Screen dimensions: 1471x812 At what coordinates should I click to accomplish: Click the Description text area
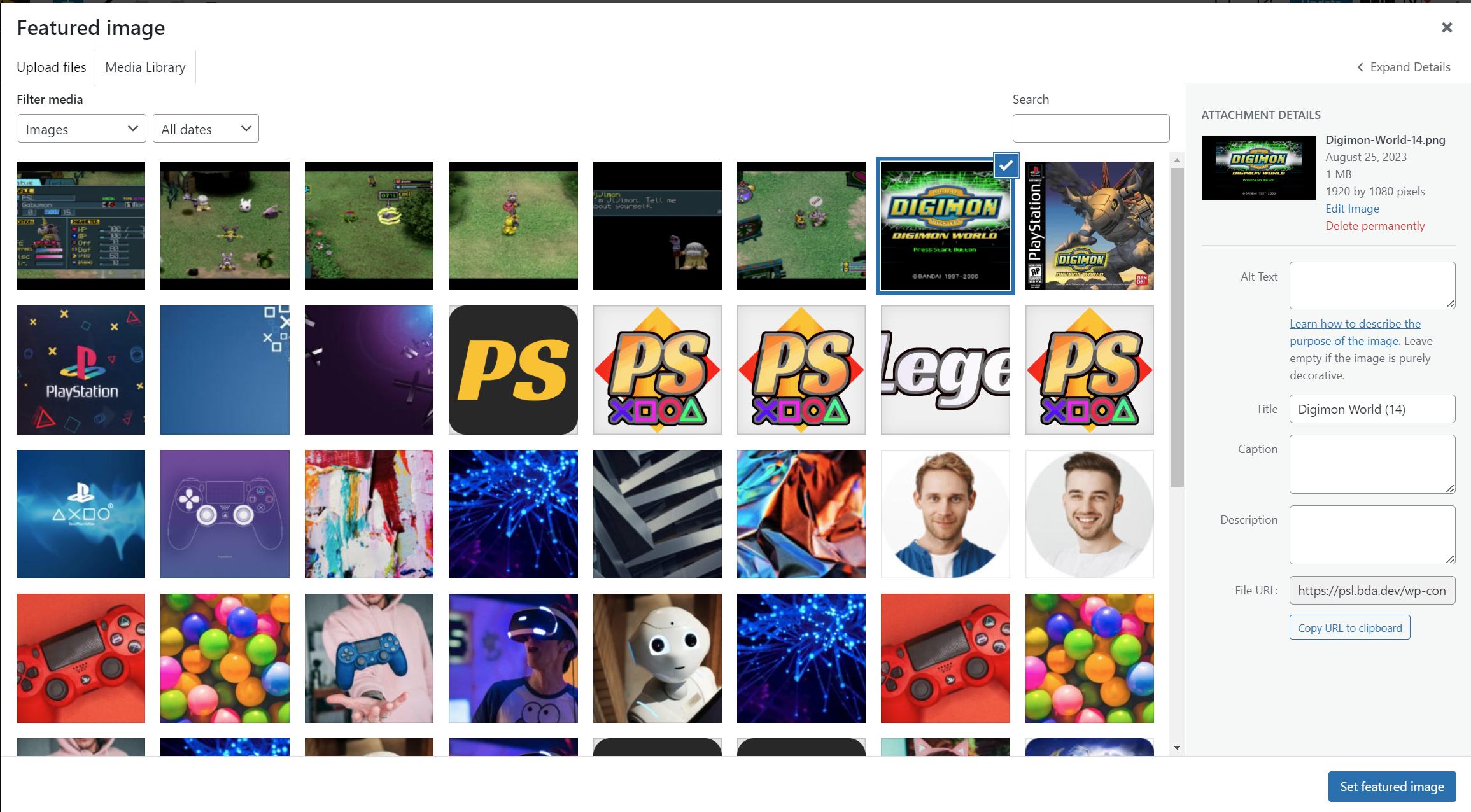pos(1372,535)
